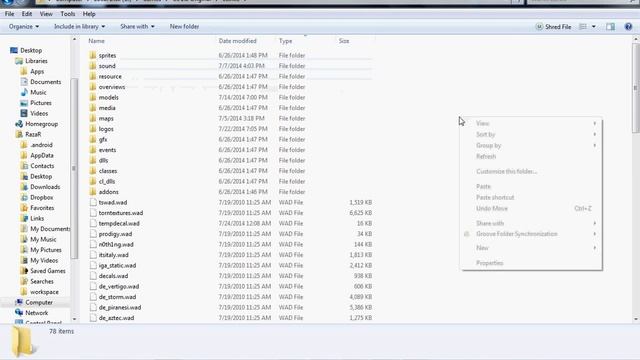Select the AppData folder in sidebar

click(42, 156)
